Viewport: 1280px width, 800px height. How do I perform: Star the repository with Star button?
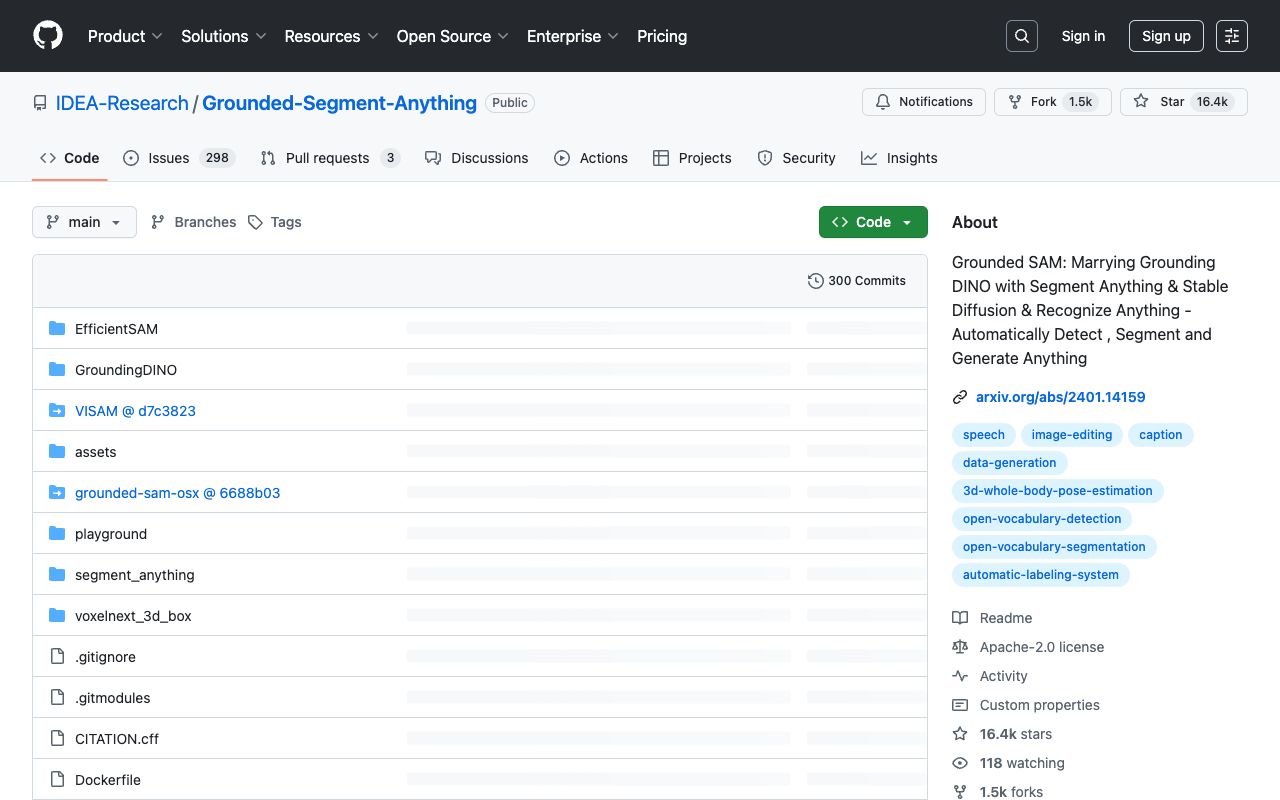click(1184, 102)
